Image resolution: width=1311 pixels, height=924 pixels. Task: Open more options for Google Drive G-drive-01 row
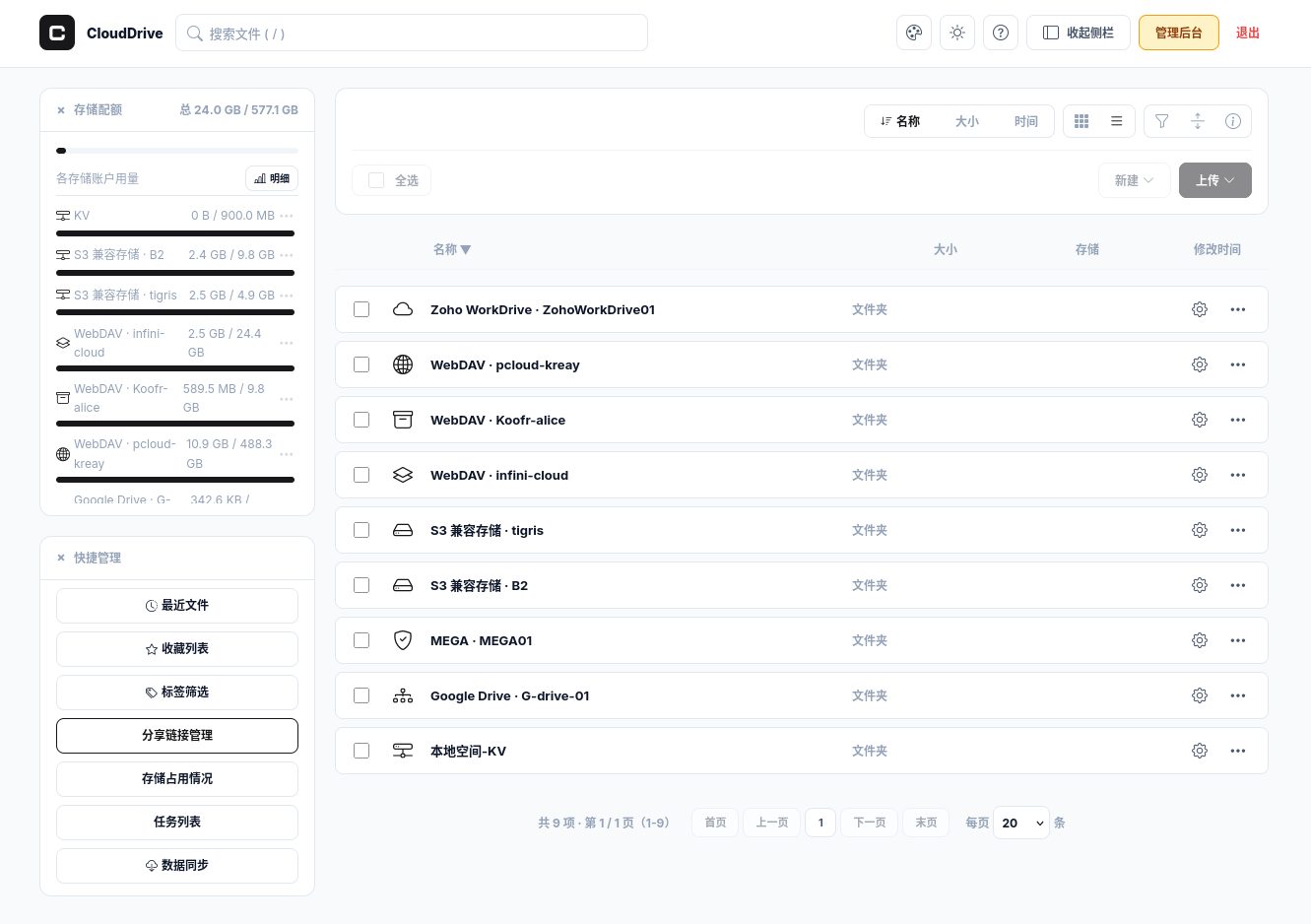click(1238, 695)
